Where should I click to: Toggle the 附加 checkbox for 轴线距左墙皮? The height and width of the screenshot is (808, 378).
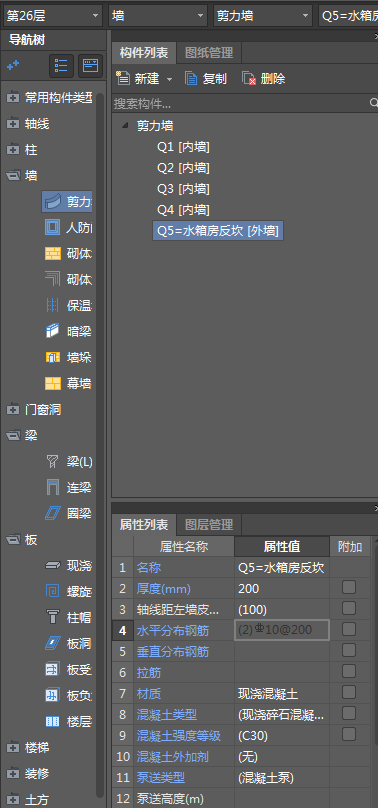[349, 608]
